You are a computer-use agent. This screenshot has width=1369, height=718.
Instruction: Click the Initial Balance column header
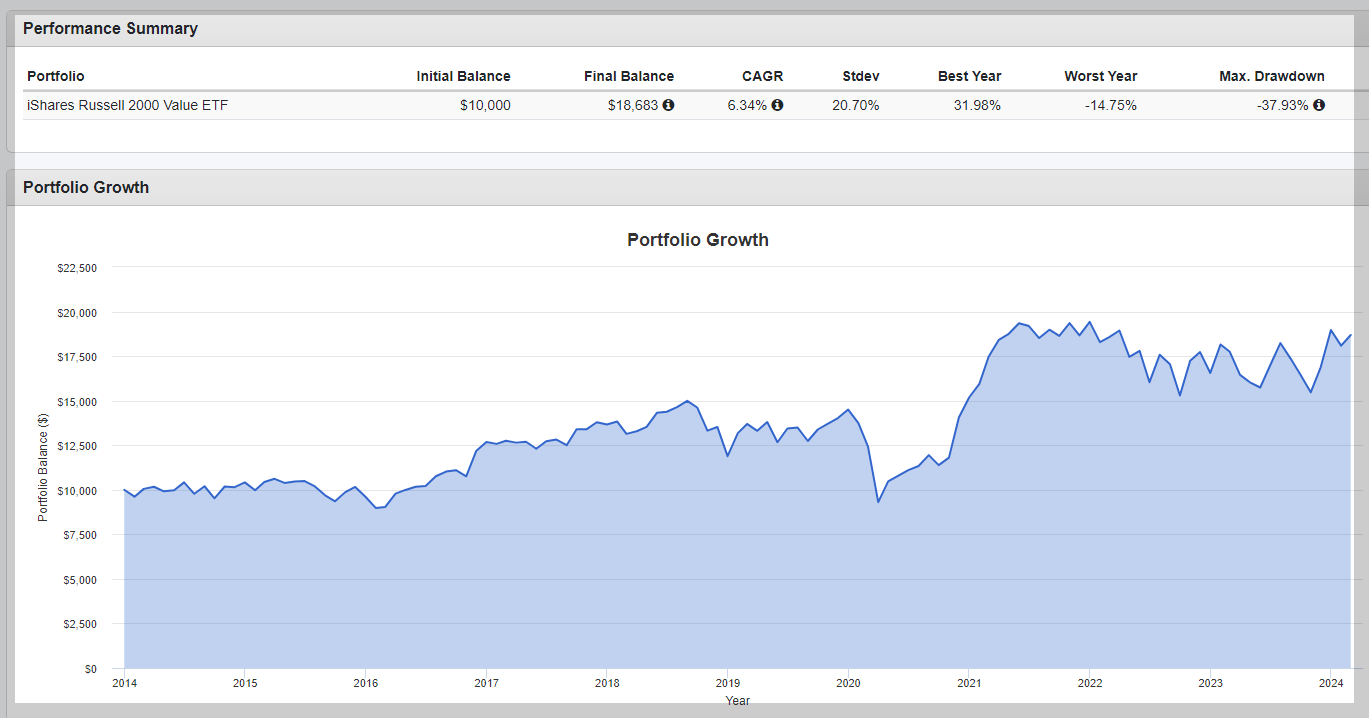pos(464,76)
